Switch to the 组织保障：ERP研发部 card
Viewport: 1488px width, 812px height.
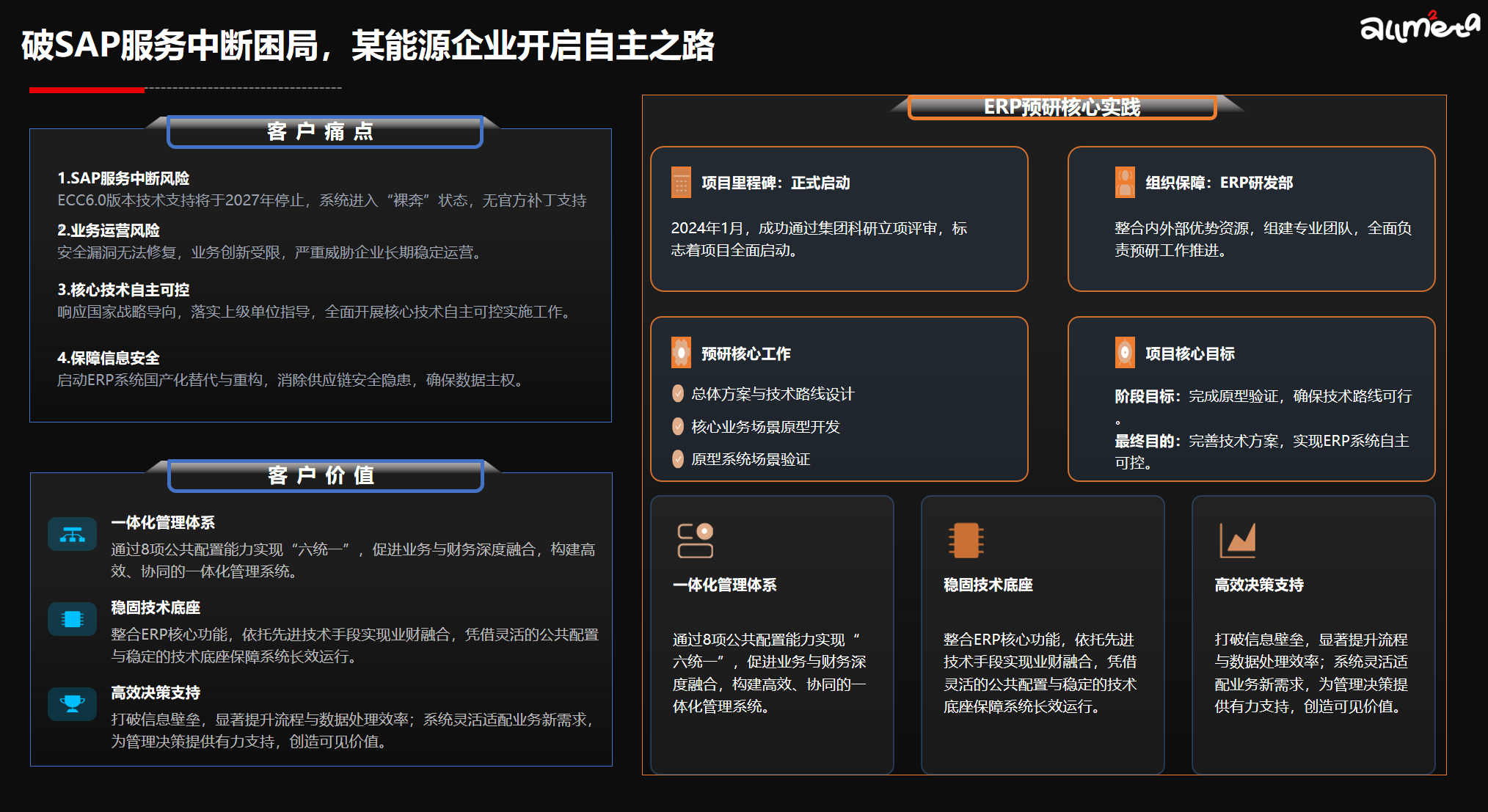coord(1252,218)
